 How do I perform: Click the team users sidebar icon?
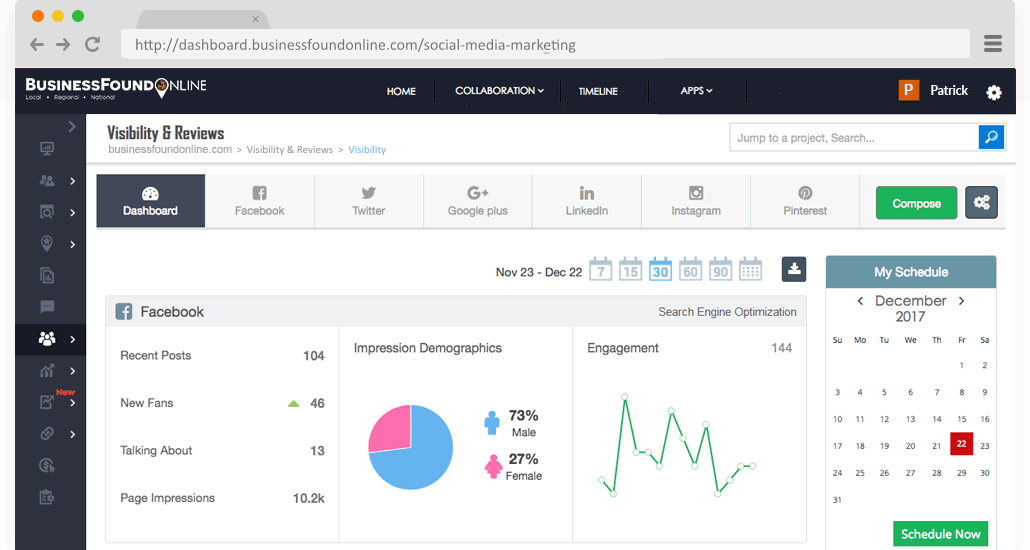point(47,181)
